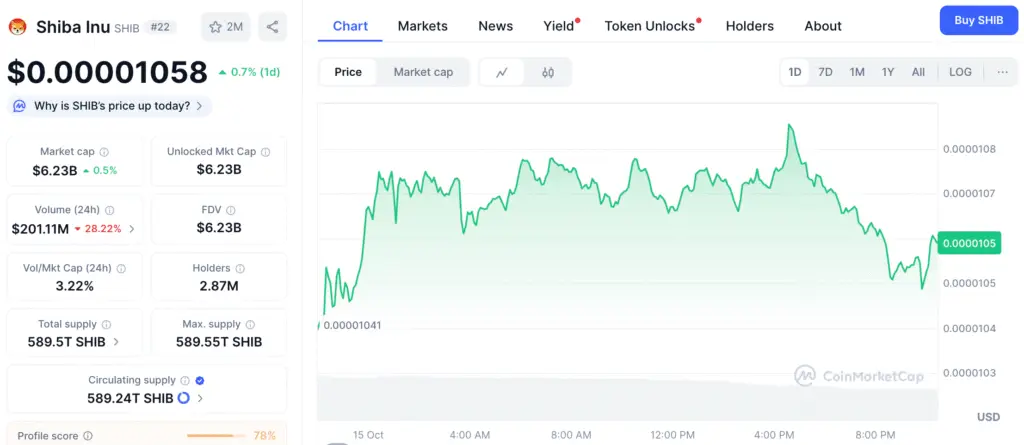Viewport: 1024px width, 445px height.
Task: Open Why is SHIB's price up today
Action: (110, 105)
